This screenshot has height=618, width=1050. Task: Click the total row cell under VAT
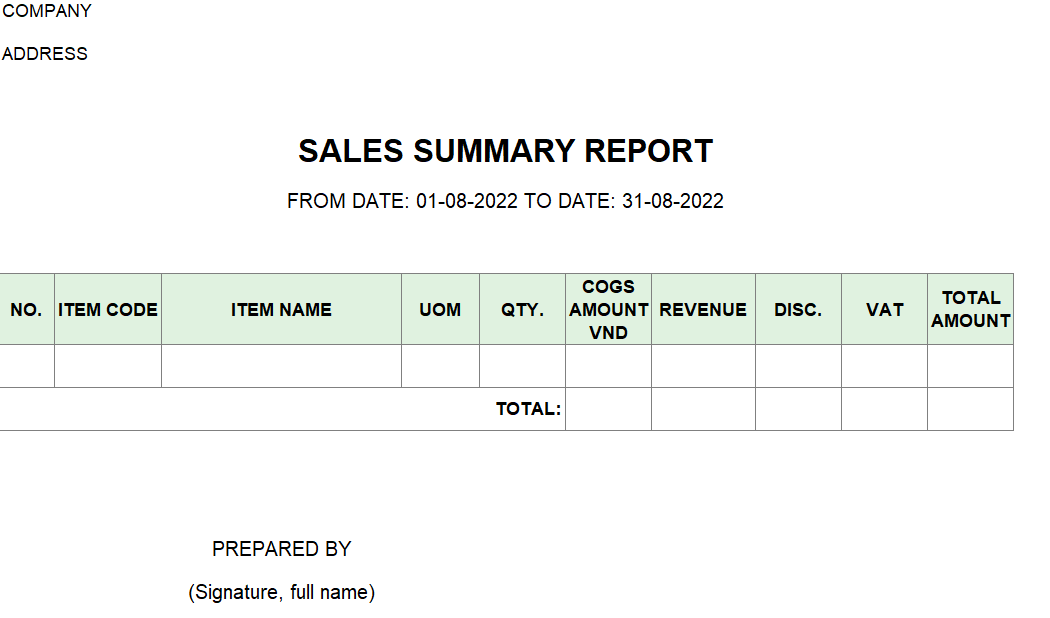[885, 409]
